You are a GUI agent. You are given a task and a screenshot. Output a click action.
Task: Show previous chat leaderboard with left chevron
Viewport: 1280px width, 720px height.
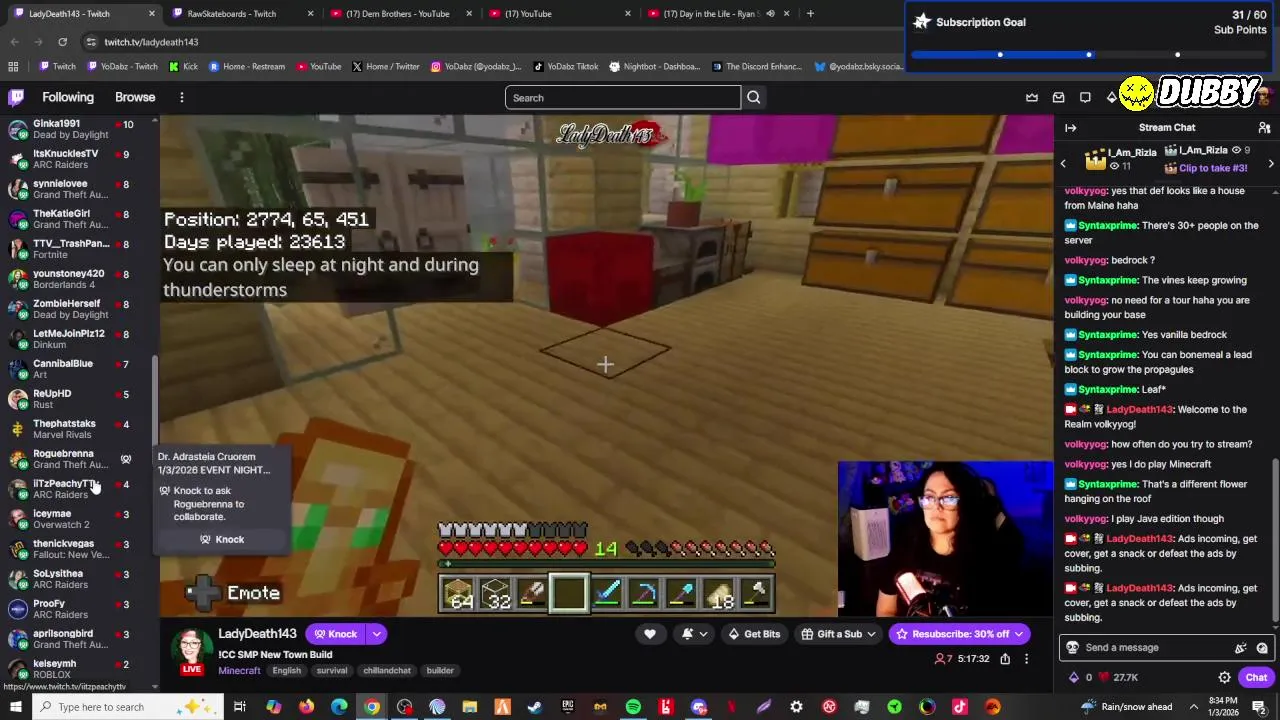pos(1063,163)
